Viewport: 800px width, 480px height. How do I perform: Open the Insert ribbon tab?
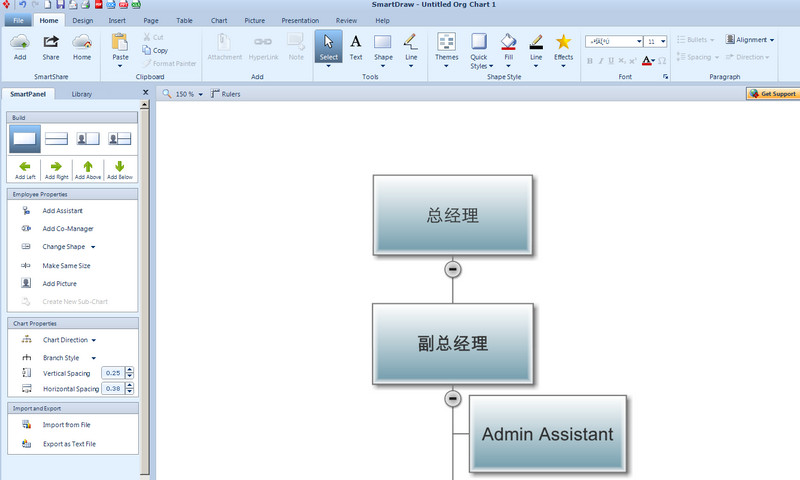click(117, 20)
